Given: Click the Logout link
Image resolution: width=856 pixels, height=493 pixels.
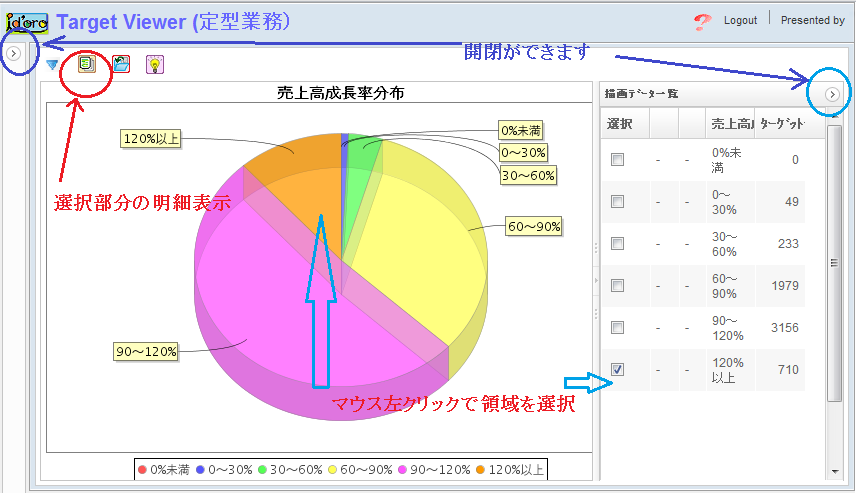Looking at the screenshot, I should (740, 20).
